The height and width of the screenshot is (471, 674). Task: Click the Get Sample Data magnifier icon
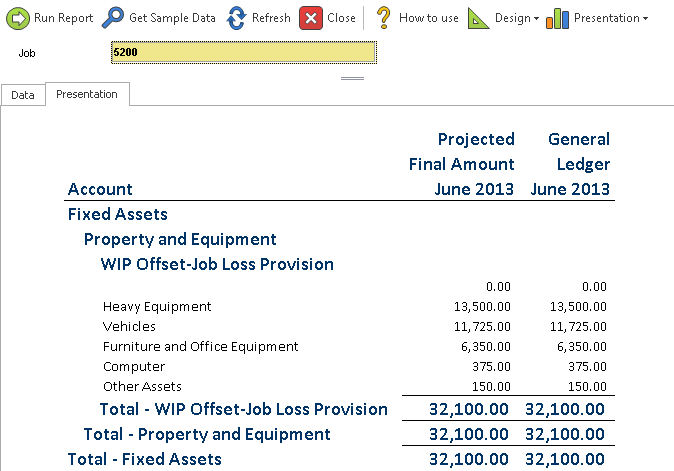[x=113, y=18]
